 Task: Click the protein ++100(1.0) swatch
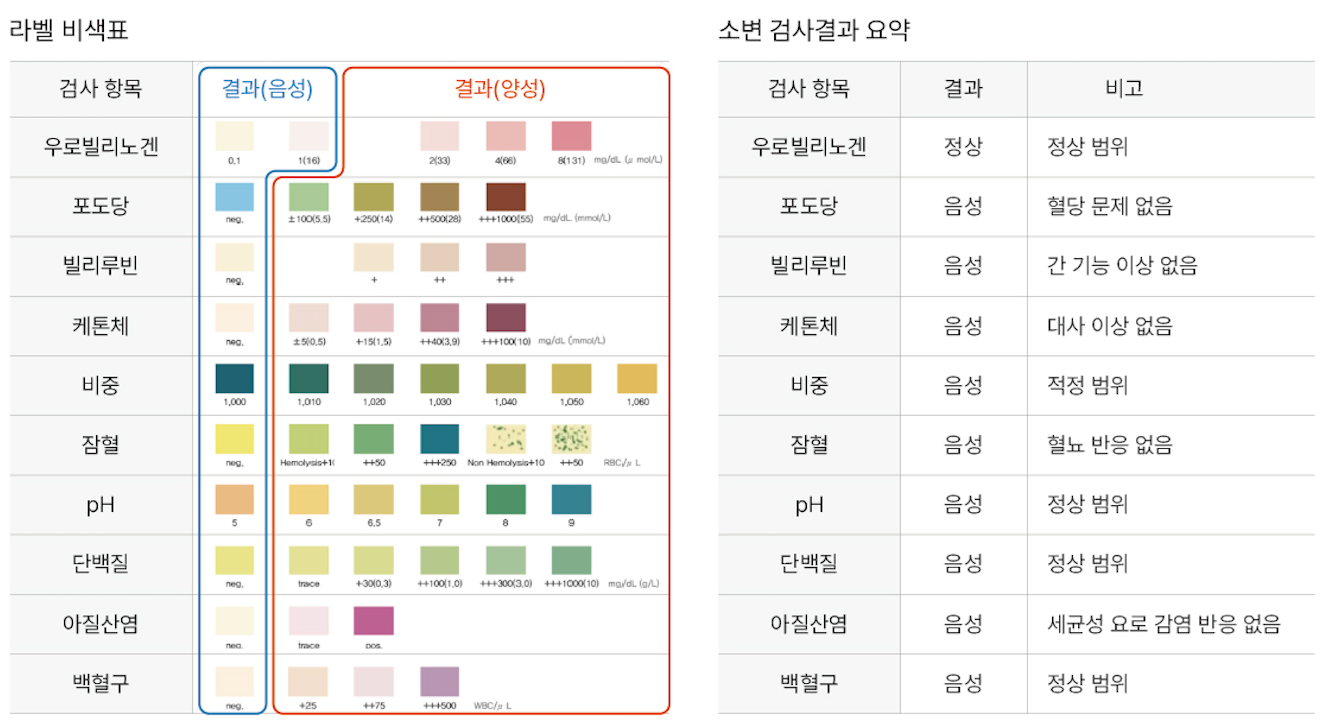pos(439,560)
